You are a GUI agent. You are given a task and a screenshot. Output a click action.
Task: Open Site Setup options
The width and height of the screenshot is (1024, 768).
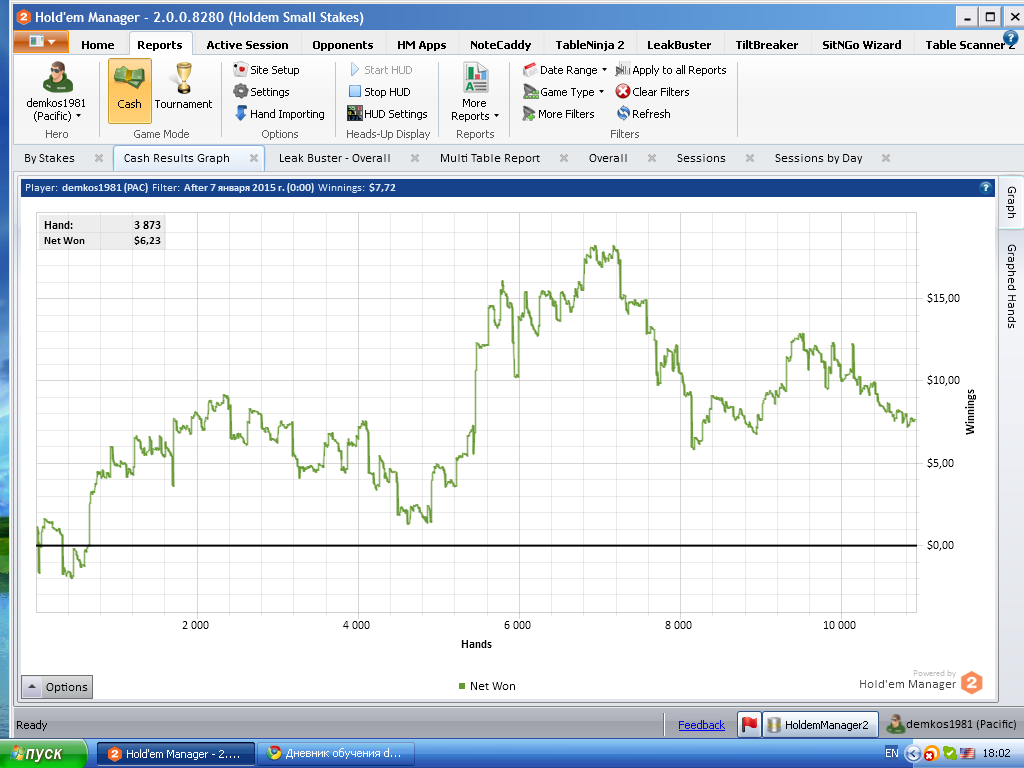click(x=266, y=70)
